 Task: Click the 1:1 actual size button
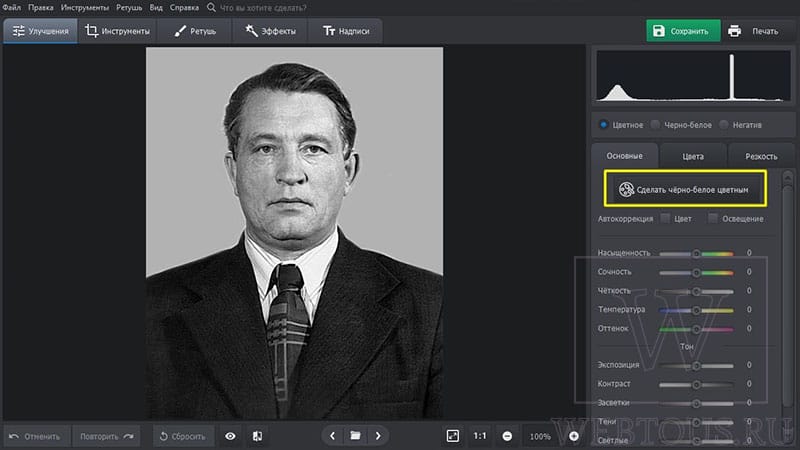tap(480, 436)
